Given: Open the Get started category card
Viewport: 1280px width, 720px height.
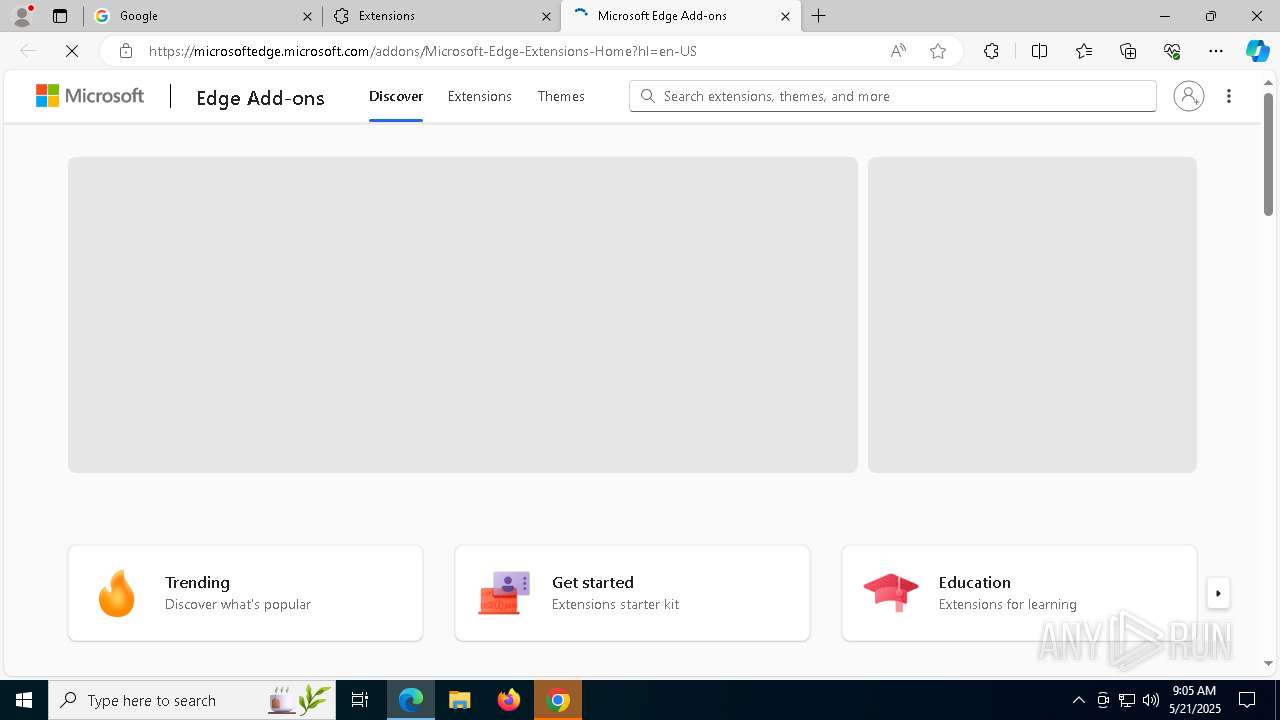Looking at the screenshot, I should (632, 593).
